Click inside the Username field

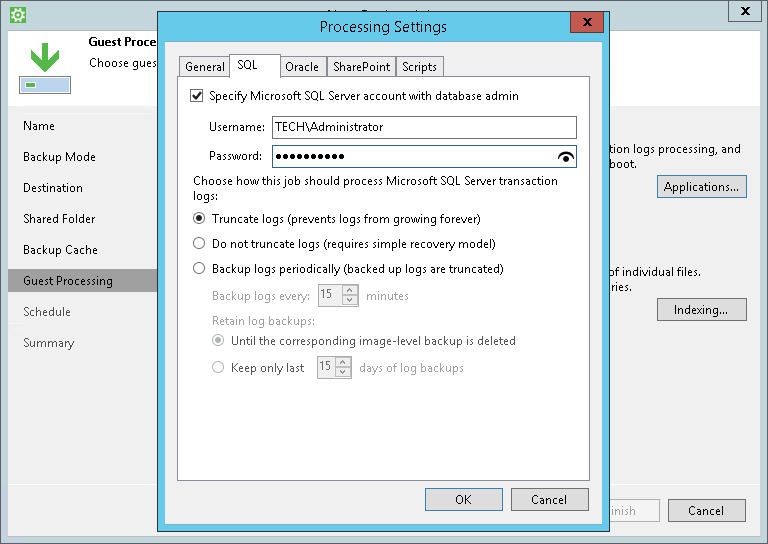coord(424,127)
